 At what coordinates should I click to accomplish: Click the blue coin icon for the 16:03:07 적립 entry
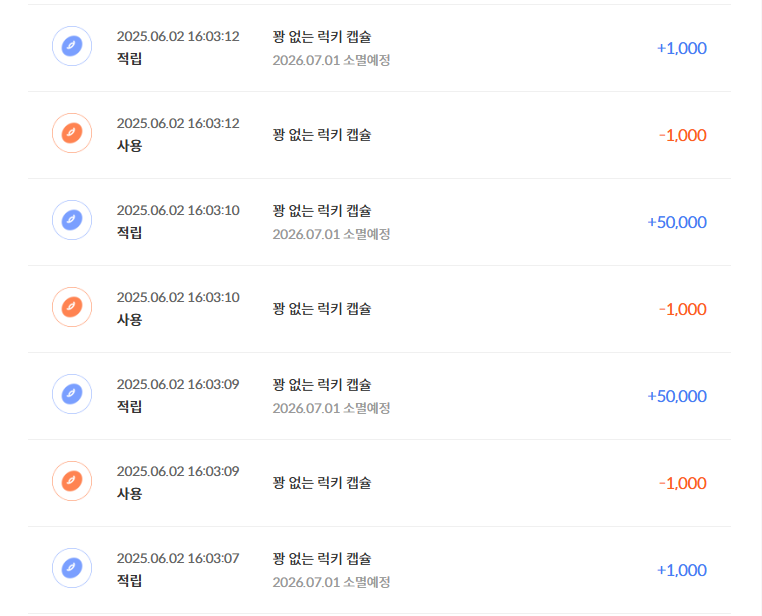click(x=72, y=568)
